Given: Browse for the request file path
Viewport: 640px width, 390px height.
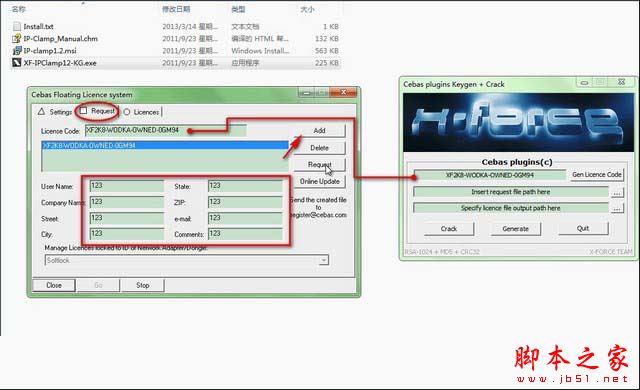Looking at the screenshot, I should (617, 193).
